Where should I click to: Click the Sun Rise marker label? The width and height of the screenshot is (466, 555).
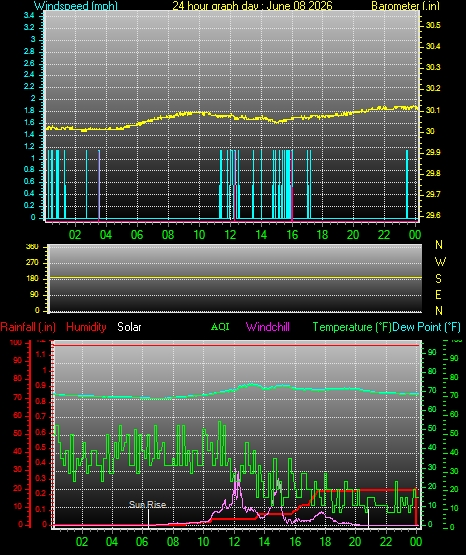[148, 504]
